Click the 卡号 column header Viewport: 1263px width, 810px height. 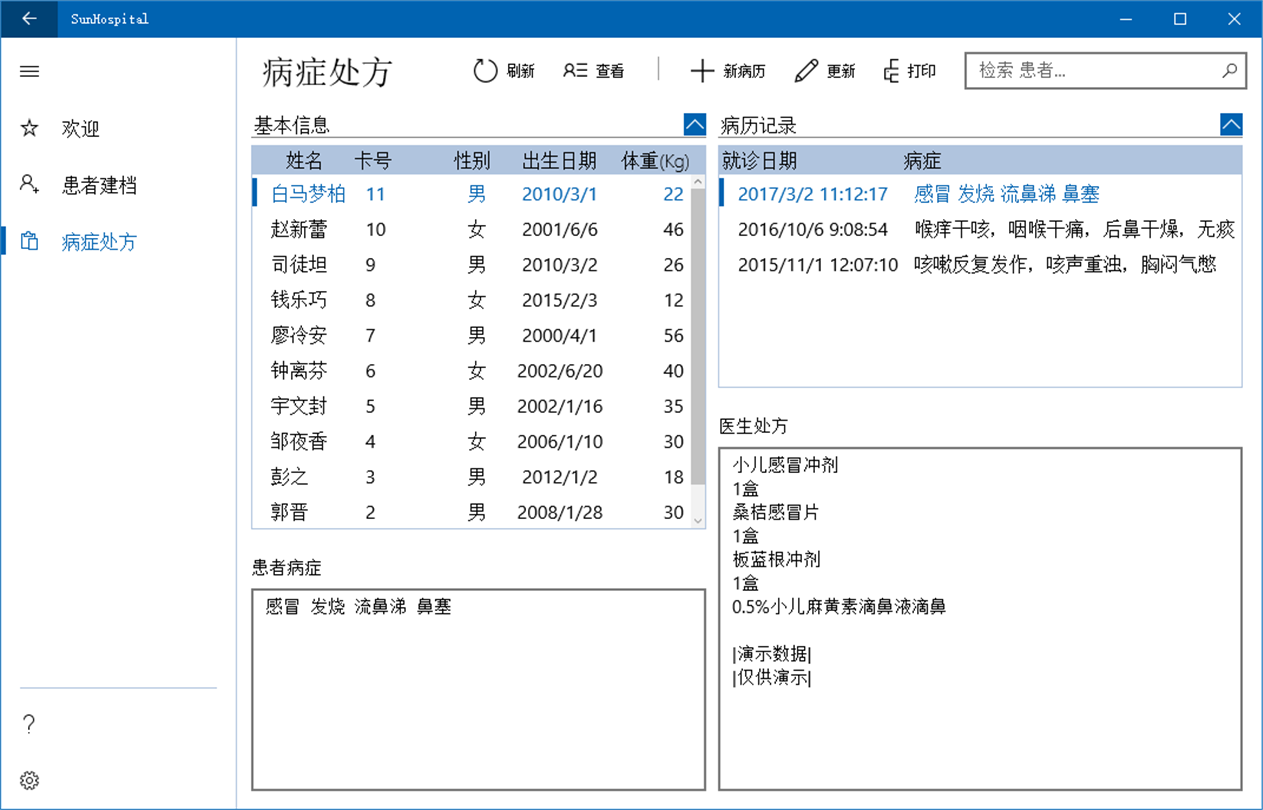coord(373,161)
